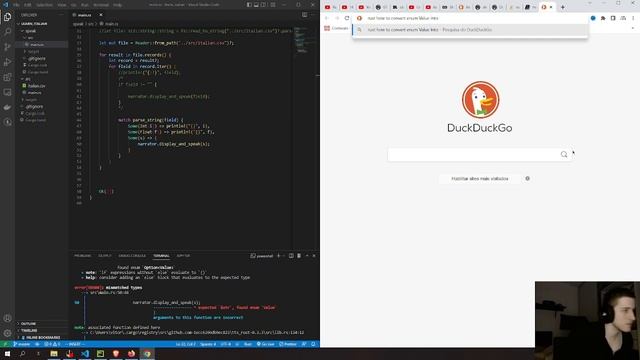This screenshot has width=640, height=360.
Task: Open italian.csv in the Explorer tree
Action: [x=37, y=86]
